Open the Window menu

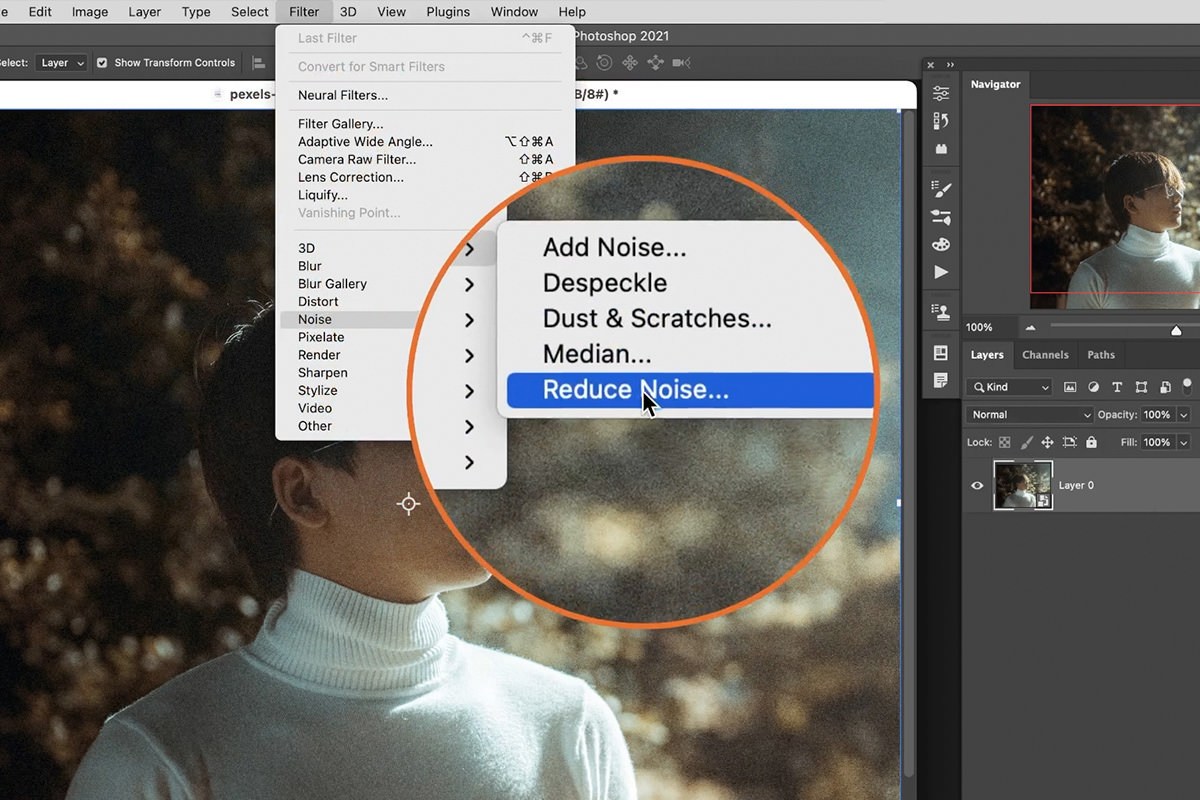[x=515, y=12]
